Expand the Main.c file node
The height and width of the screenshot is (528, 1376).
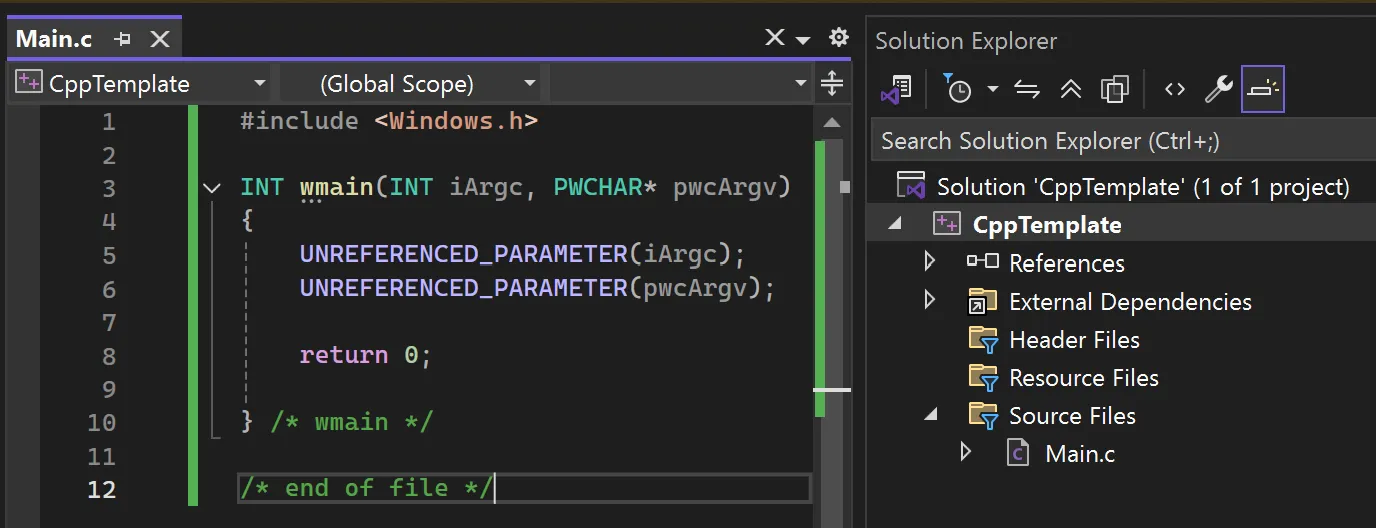966,452
